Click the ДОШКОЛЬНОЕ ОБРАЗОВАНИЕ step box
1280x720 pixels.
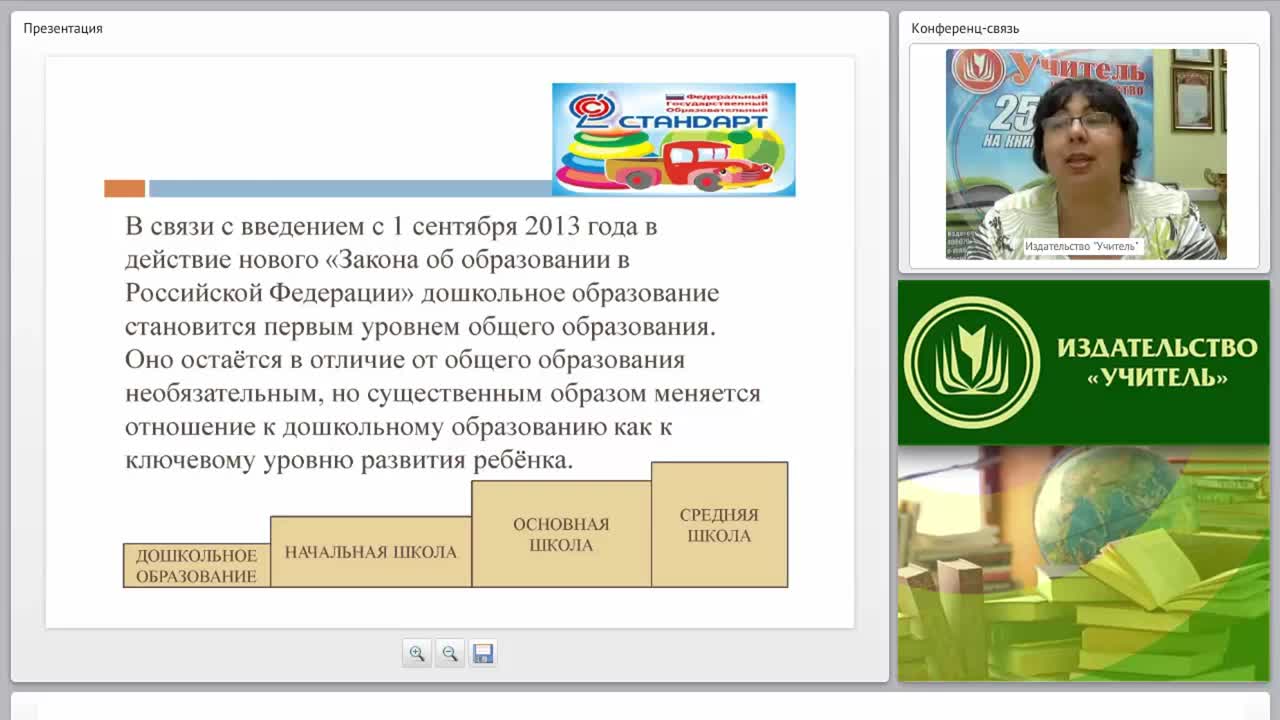[196, 565]
